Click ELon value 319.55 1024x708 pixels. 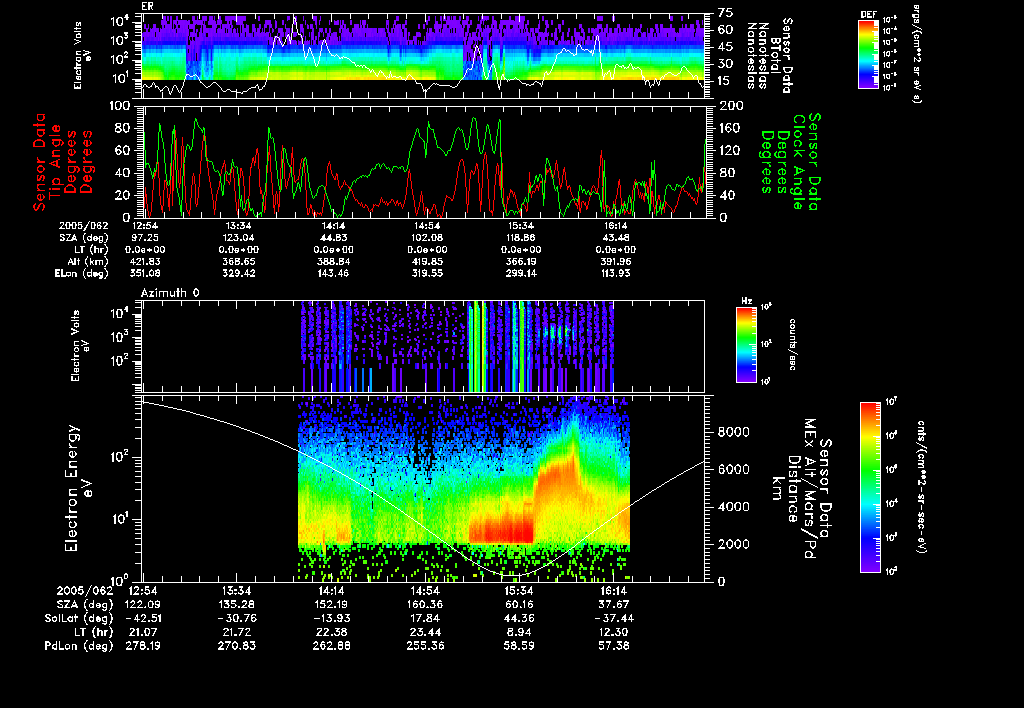click(427, 273)
